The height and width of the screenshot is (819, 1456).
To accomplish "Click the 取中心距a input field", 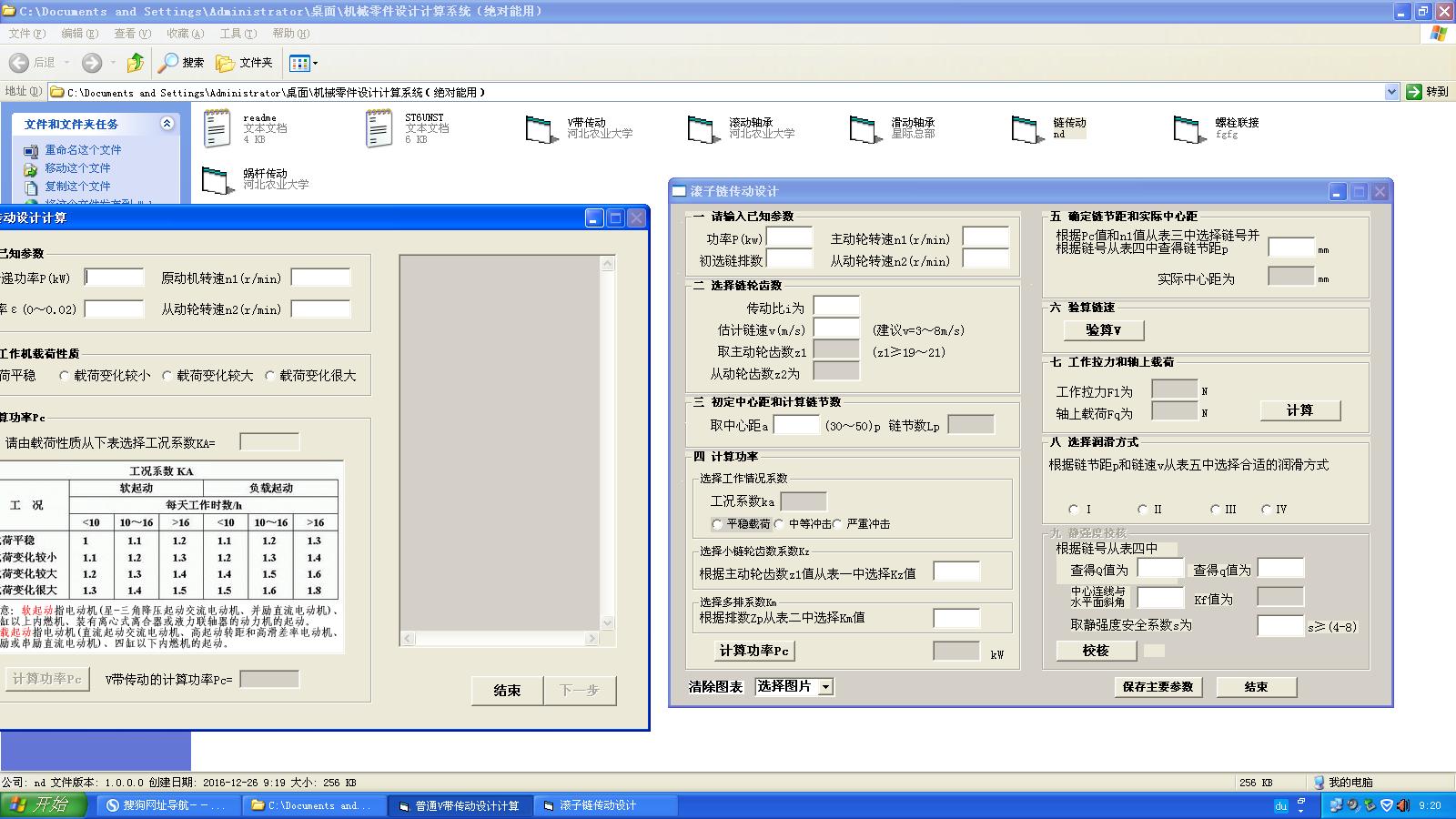I will (796, 425).
